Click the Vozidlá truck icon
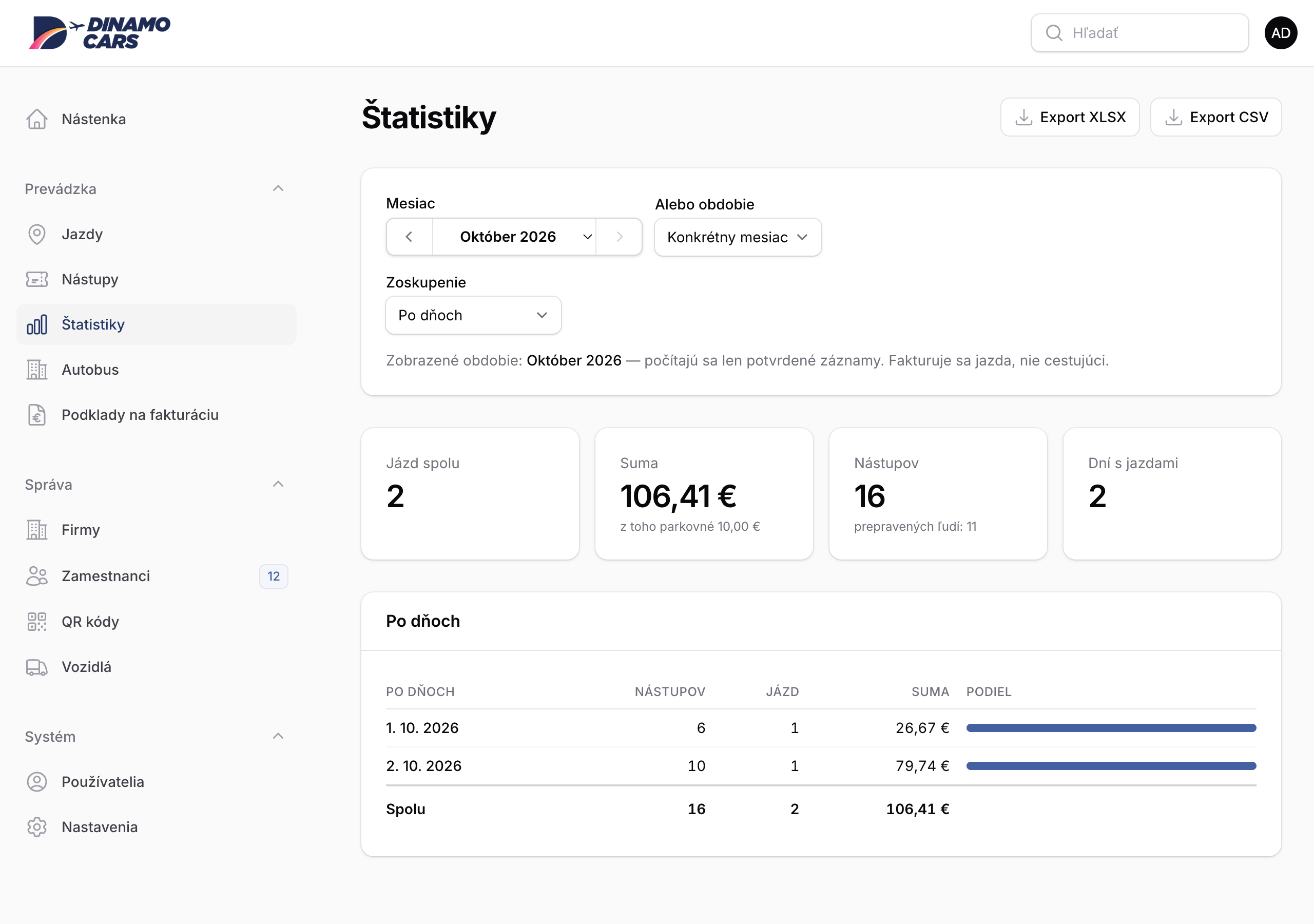Viewport: 1314px width, 924px height. point(36,667)
